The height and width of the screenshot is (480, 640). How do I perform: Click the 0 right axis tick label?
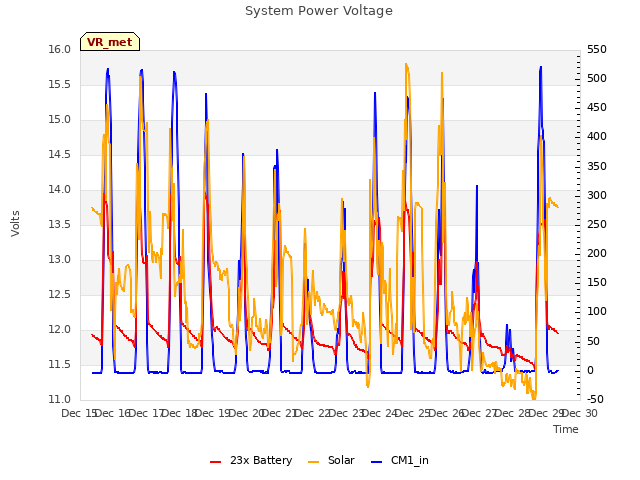590,370
